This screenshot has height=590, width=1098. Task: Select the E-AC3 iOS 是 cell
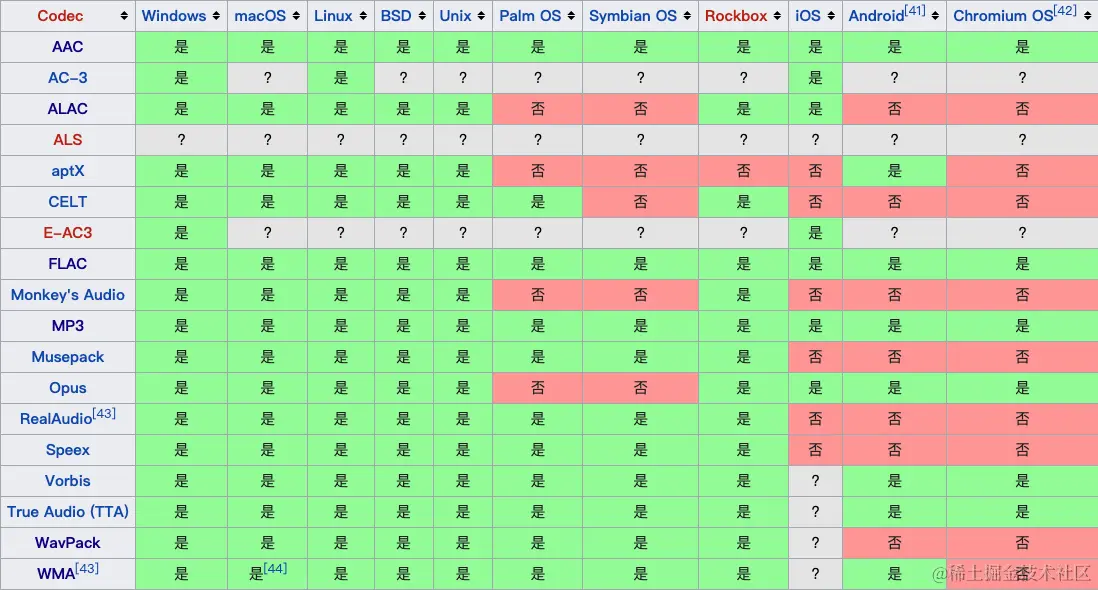point(815,232)
